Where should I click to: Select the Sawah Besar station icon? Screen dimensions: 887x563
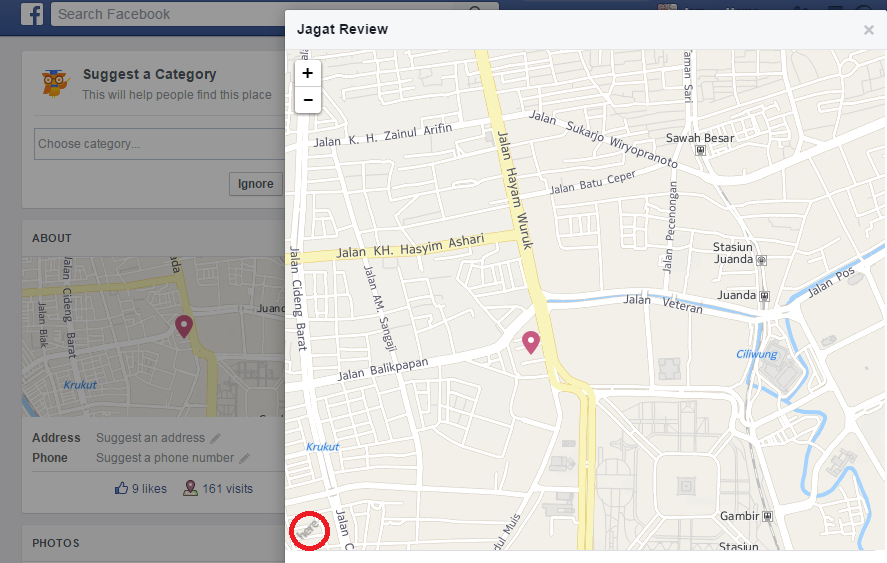[701, 151]
